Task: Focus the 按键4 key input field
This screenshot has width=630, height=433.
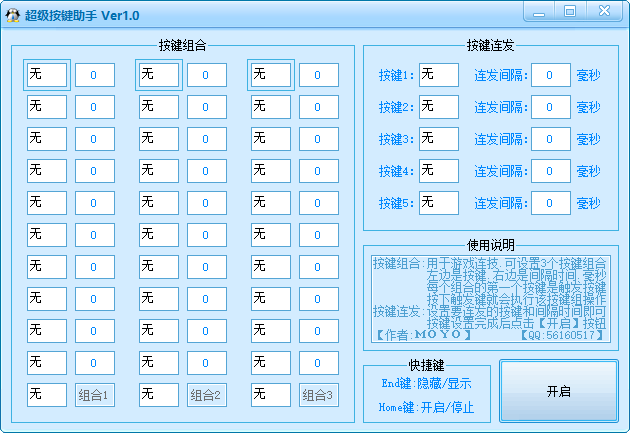Action: point(439,171)
